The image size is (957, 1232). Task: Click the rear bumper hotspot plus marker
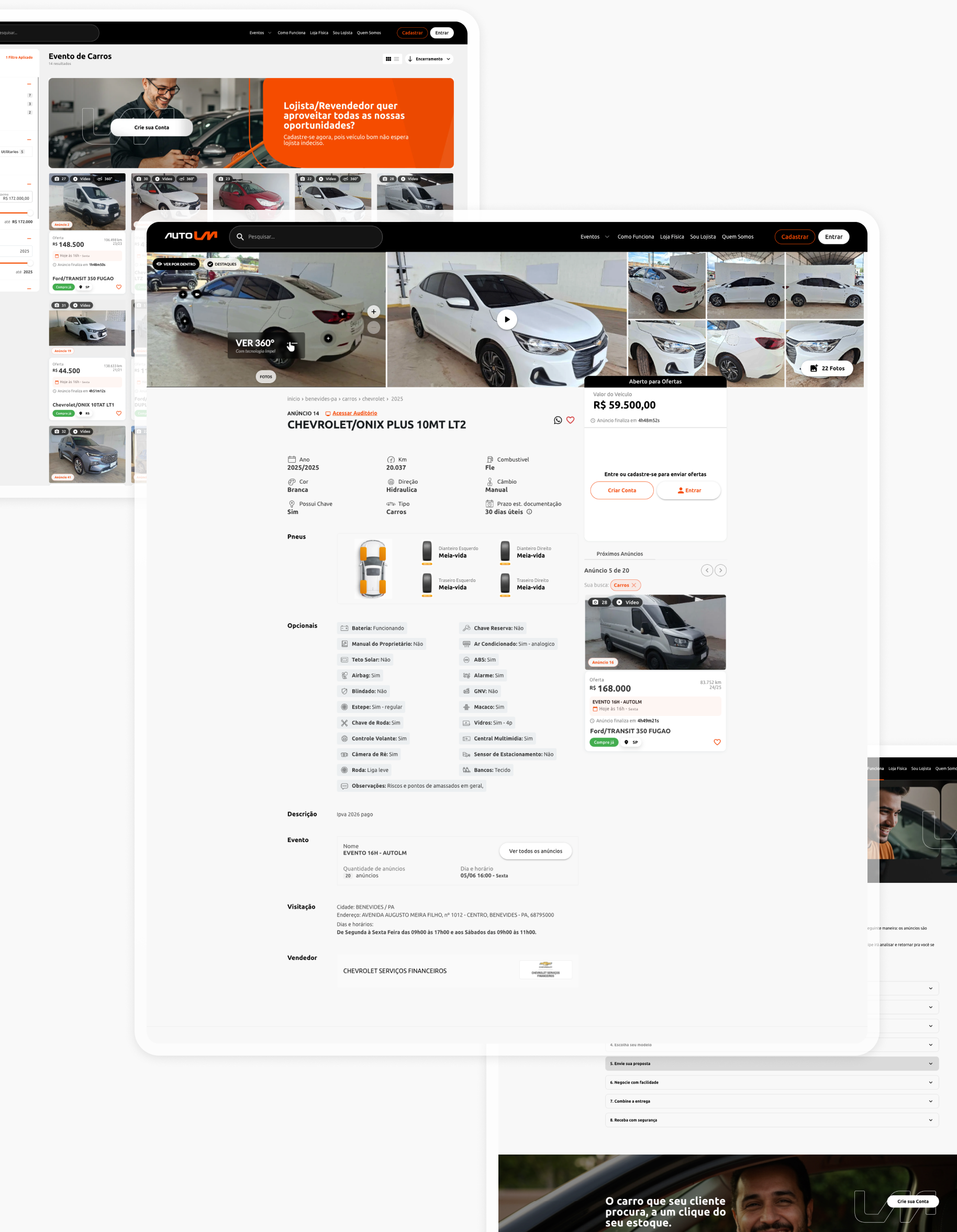point(328,338)
